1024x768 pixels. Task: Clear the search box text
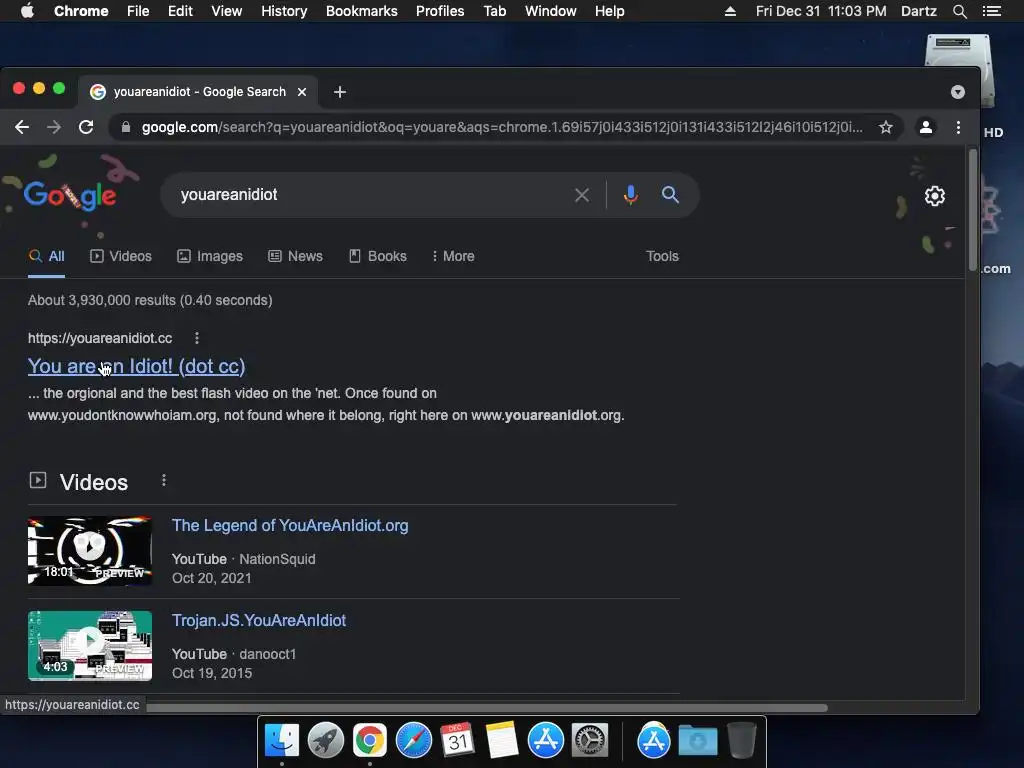click(581, 195)
